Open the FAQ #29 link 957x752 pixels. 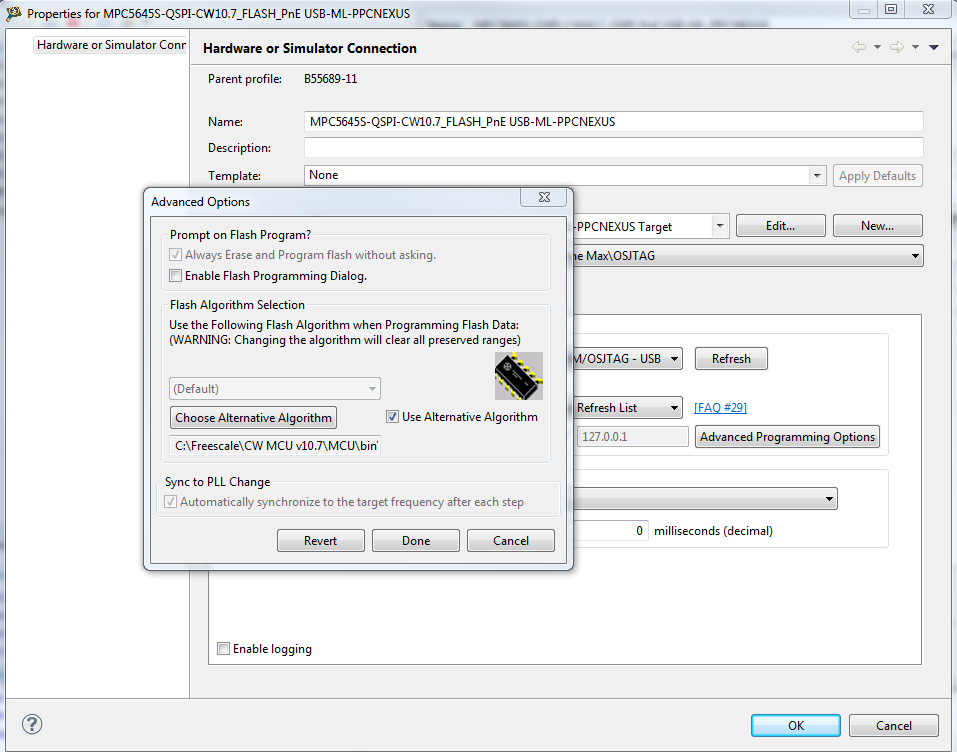tap(720, 407)
